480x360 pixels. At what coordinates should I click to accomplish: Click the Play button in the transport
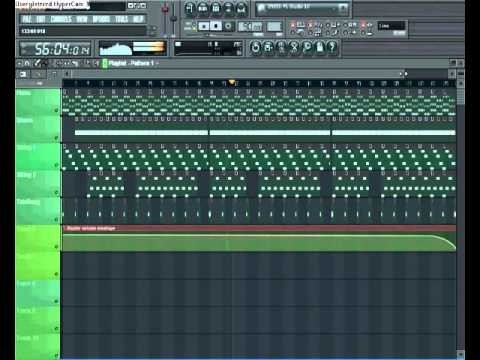coord(204,26)
